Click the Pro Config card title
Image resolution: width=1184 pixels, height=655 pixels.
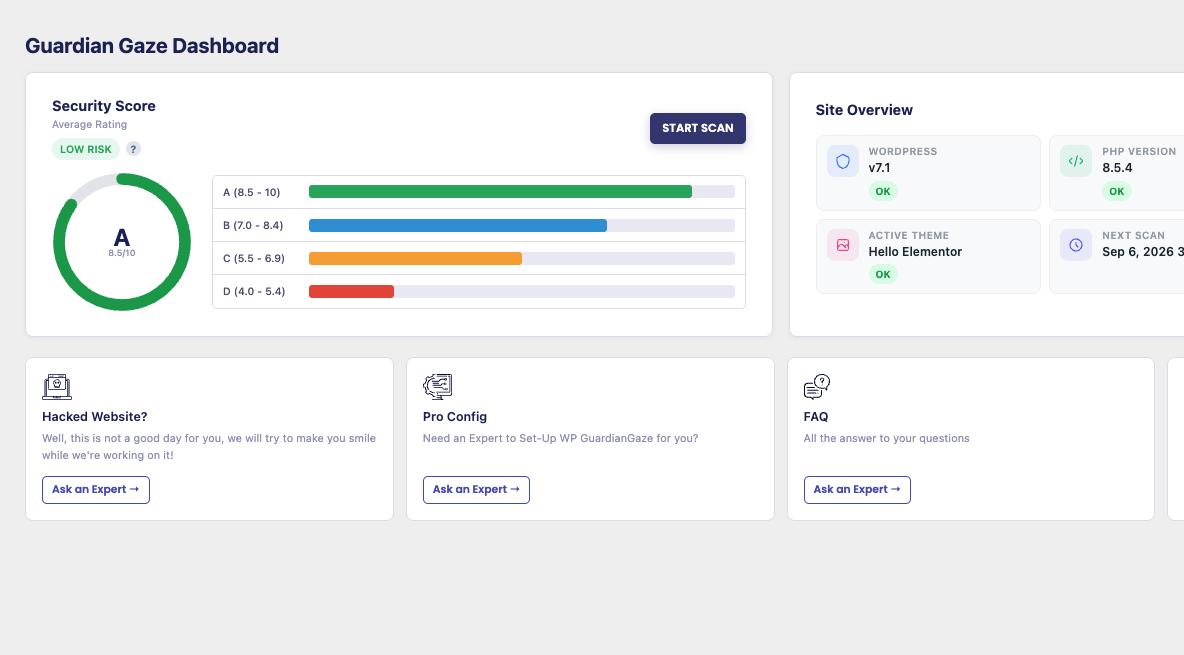point(455,416)
